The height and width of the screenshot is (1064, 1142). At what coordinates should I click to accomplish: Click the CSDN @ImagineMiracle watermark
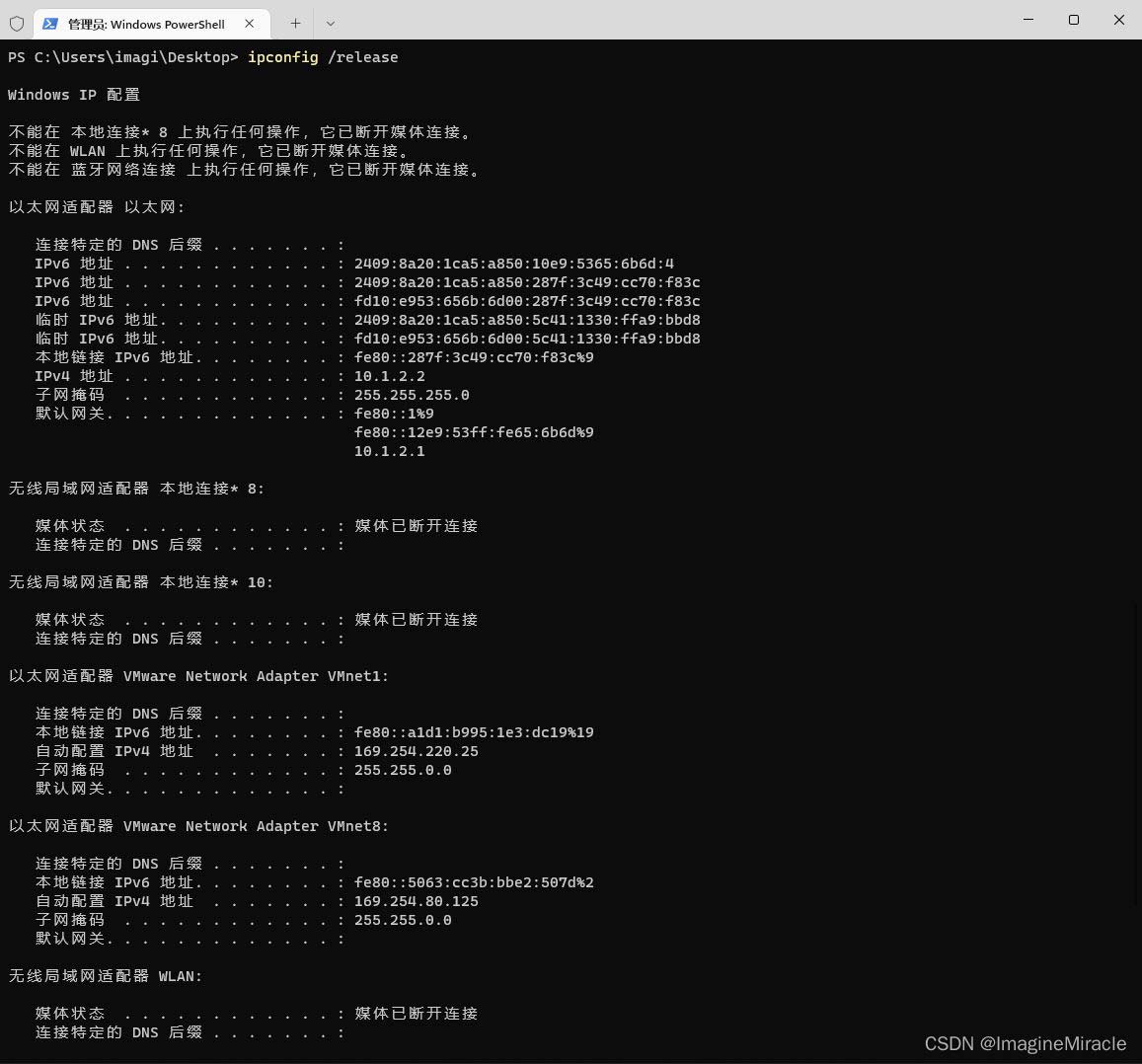point(1025,1043)
